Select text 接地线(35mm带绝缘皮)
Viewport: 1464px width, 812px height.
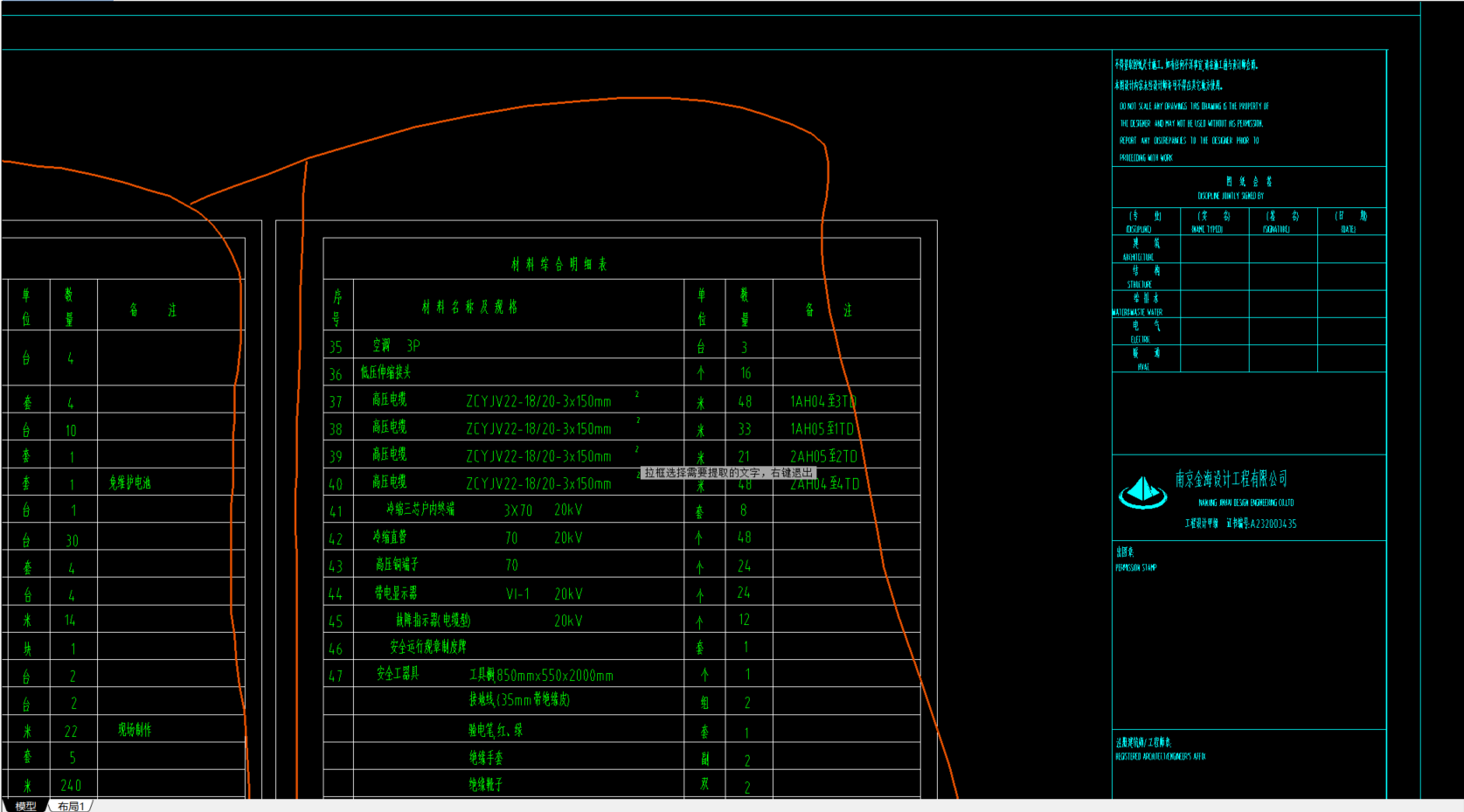[x=519, y=699]
